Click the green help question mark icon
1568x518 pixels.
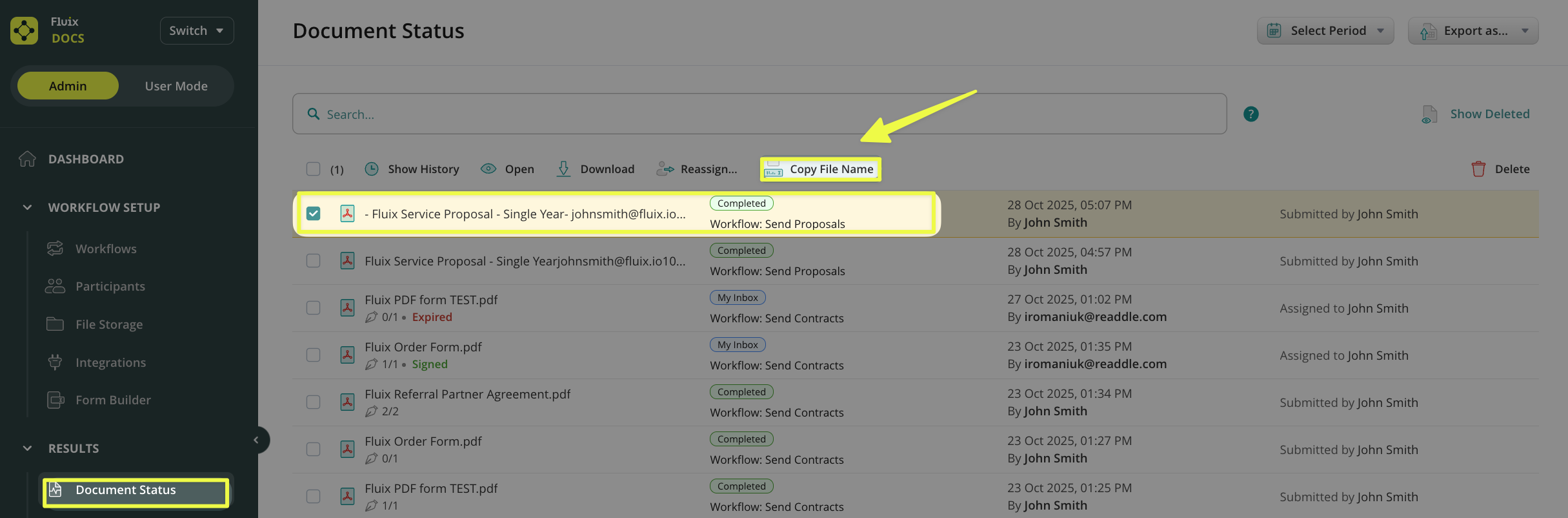(x=1251, y=114)
